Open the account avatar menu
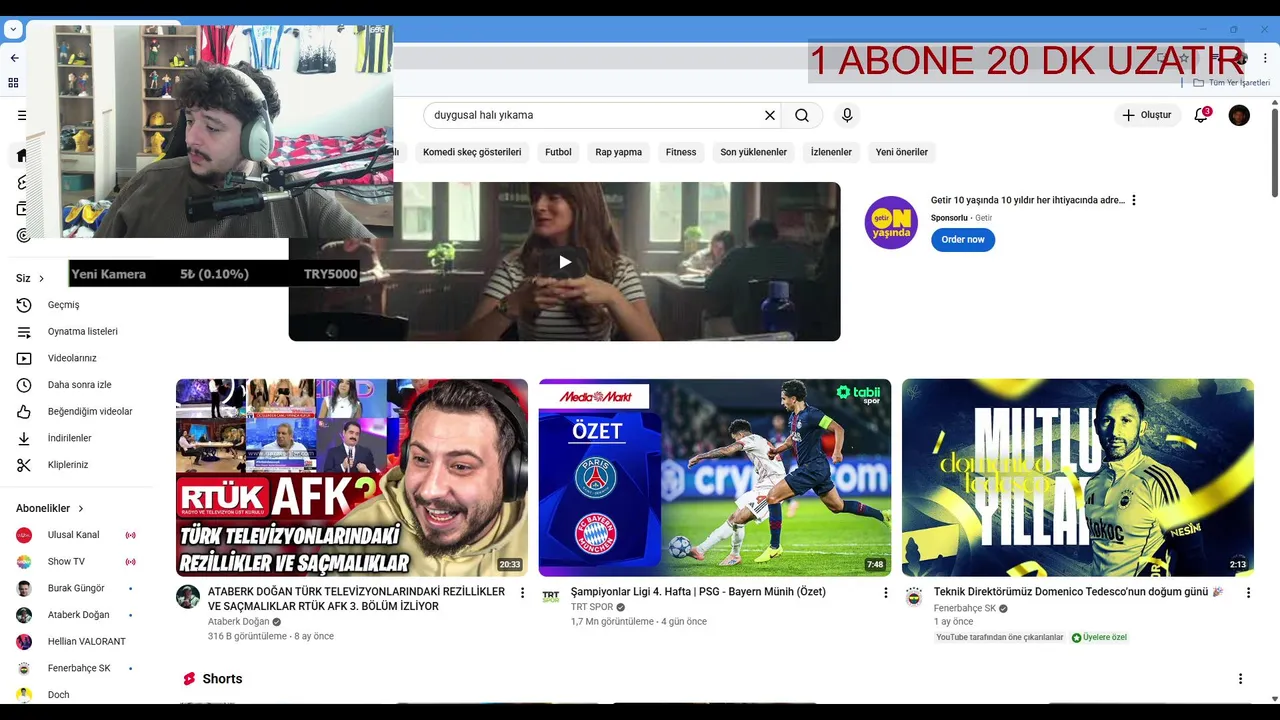This screenshot has height=720, width=1280. point(1239,115)
